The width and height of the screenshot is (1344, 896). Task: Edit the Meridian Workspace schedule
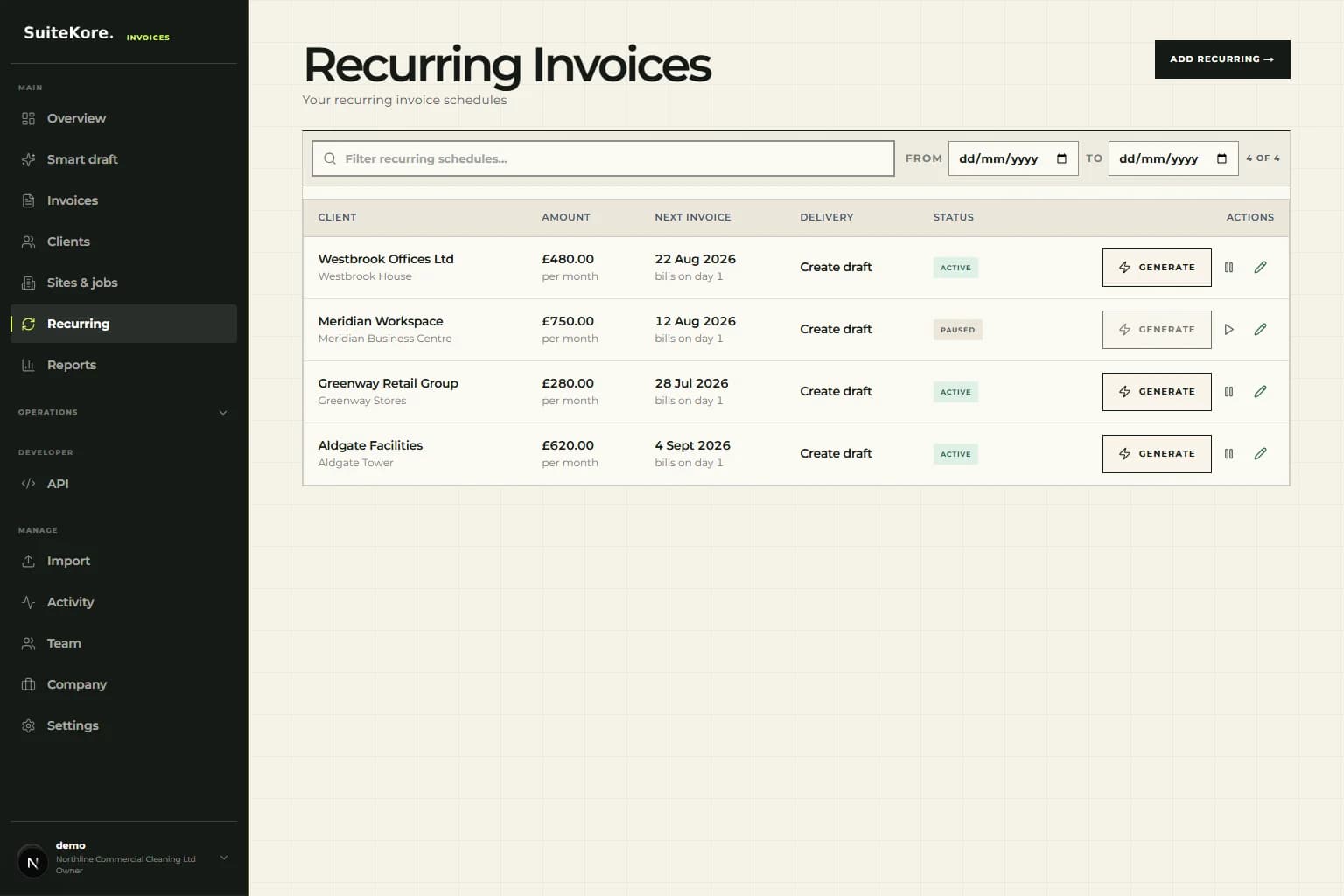pyautogui.click(x=1260, y=330)
